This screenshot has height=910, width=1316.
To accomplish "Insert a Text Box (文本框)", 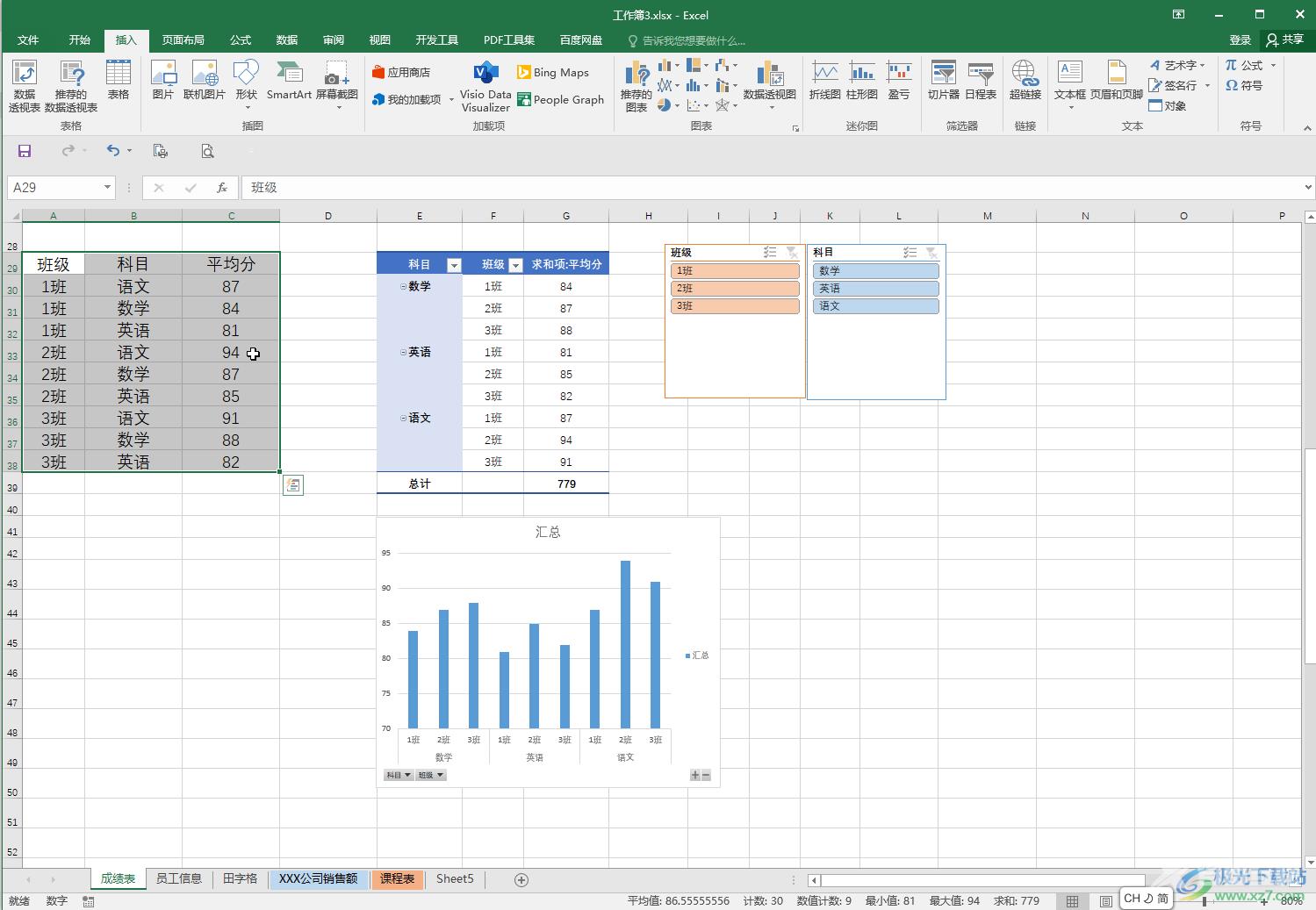I will click(x=1070, y=85).
